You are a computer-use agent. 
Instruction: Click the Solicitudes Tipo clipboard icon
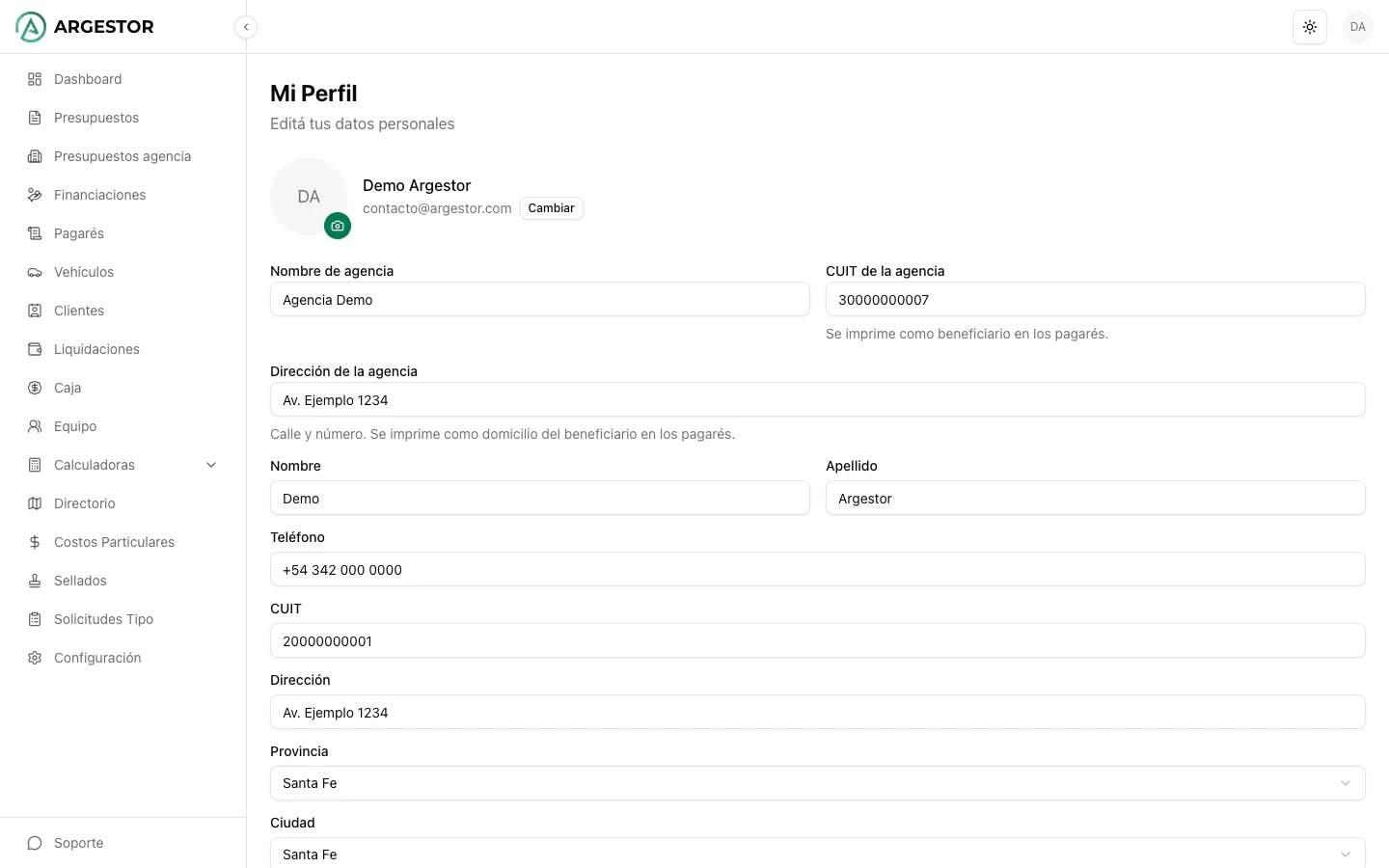35,619
